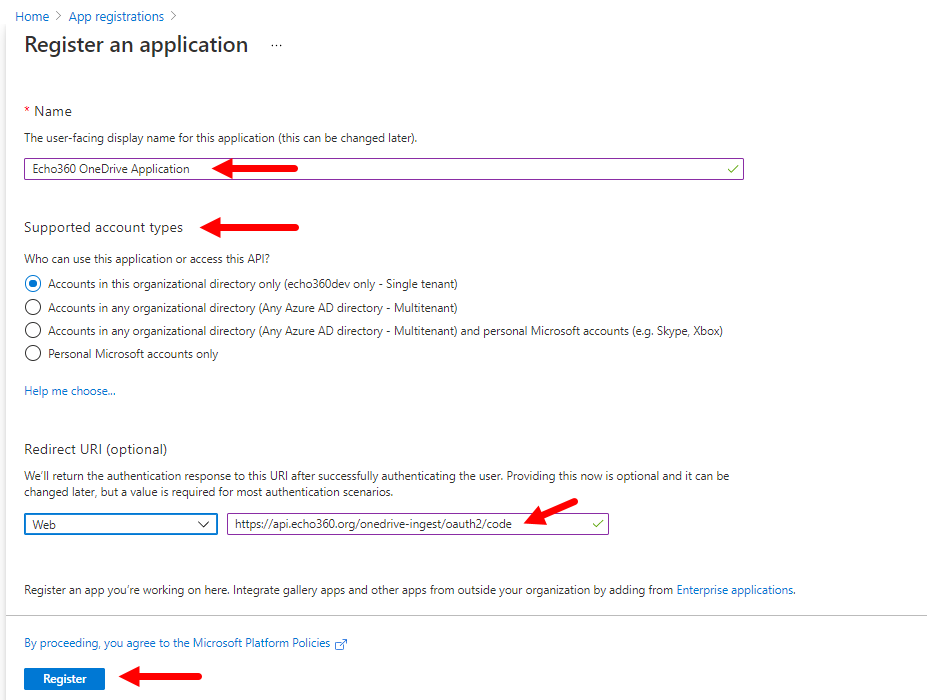Select Accounts in this organizational directory only

click(x=33, y=284)
